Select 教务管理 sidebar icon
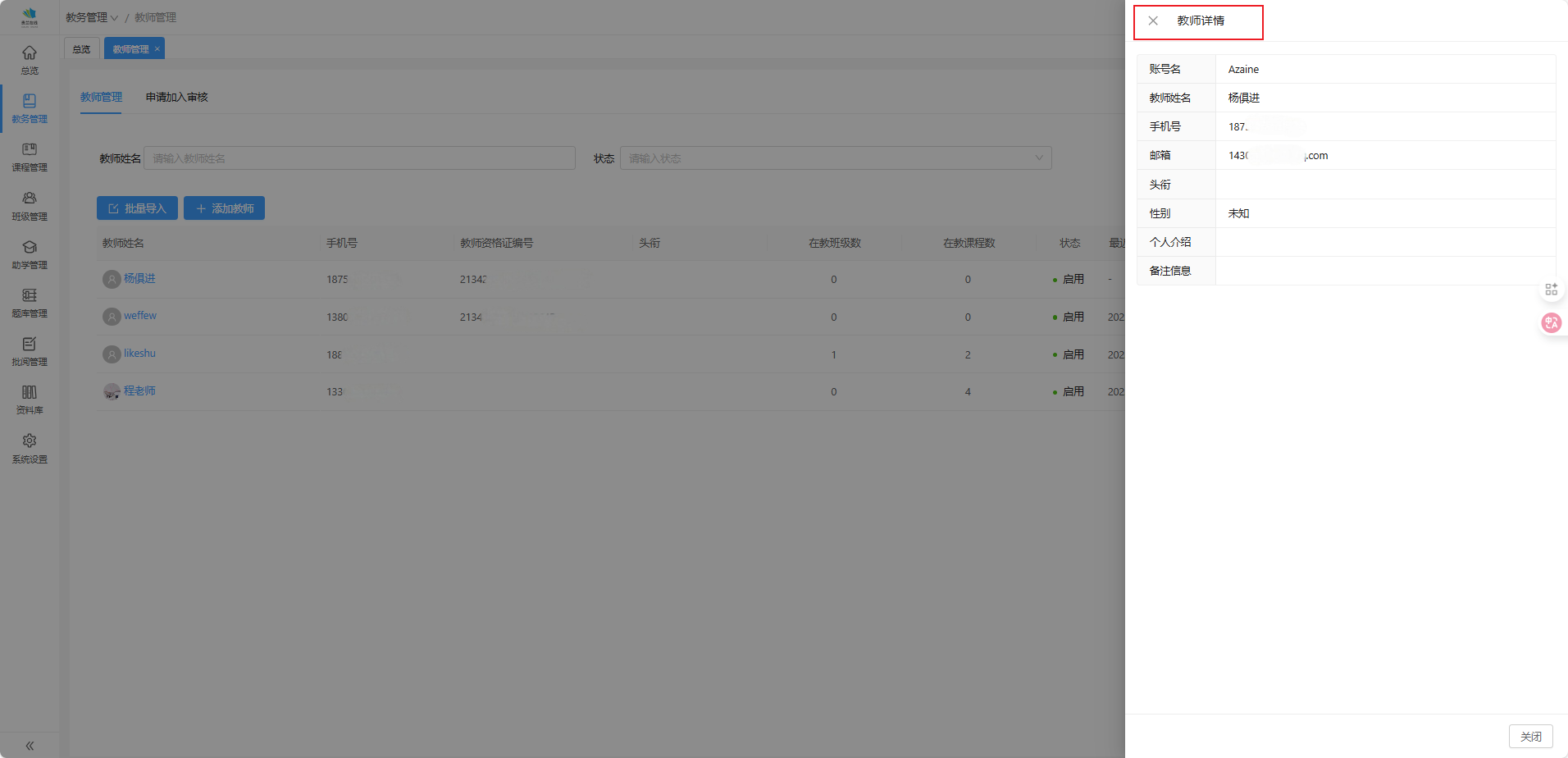This screenshot has width=1568, height=758. click(30, 107)
